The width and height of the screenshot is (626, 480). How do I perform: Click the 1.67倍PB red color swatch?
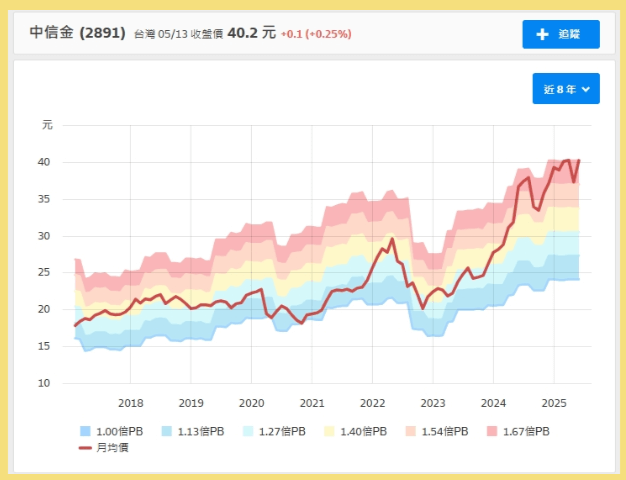pyautogui.click(x=492, y=431)
